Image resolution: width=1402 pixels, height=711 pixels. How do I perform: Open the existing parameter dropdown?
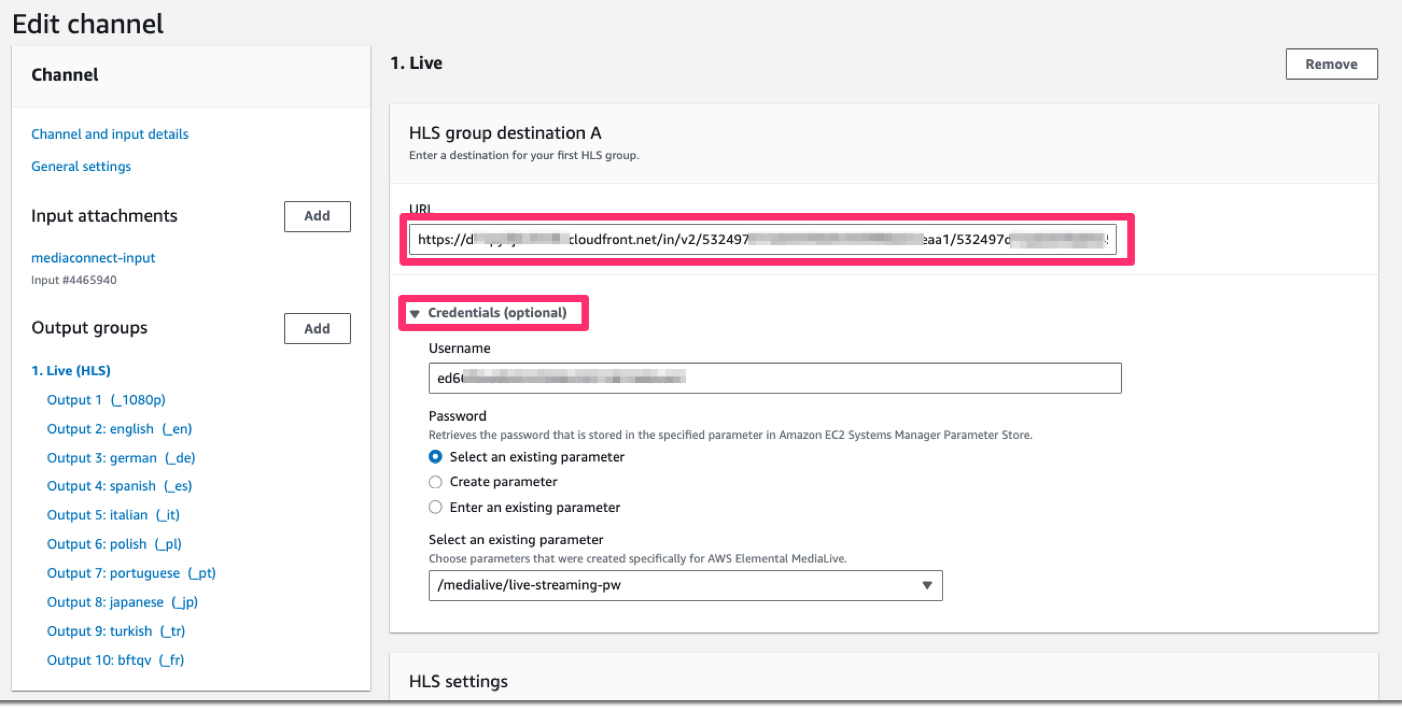point(685,585)
